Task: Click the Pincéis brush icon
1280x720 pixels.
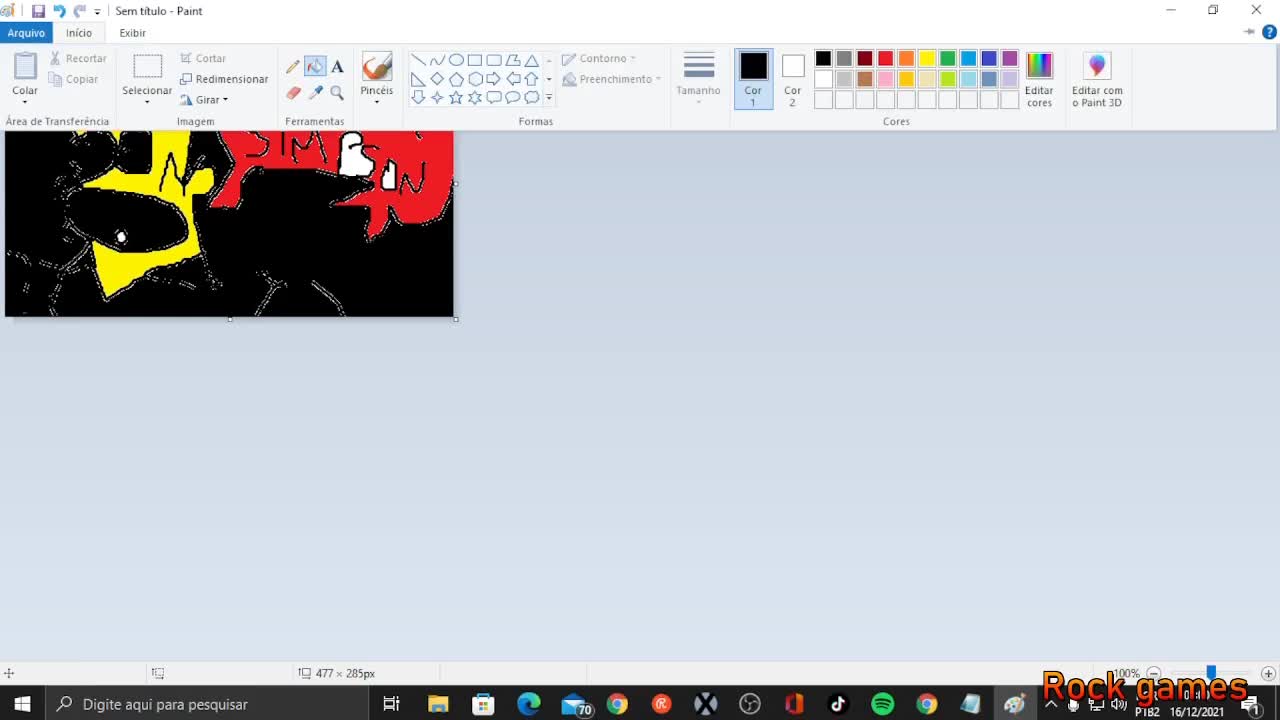Action: click(x=377, y=67)
